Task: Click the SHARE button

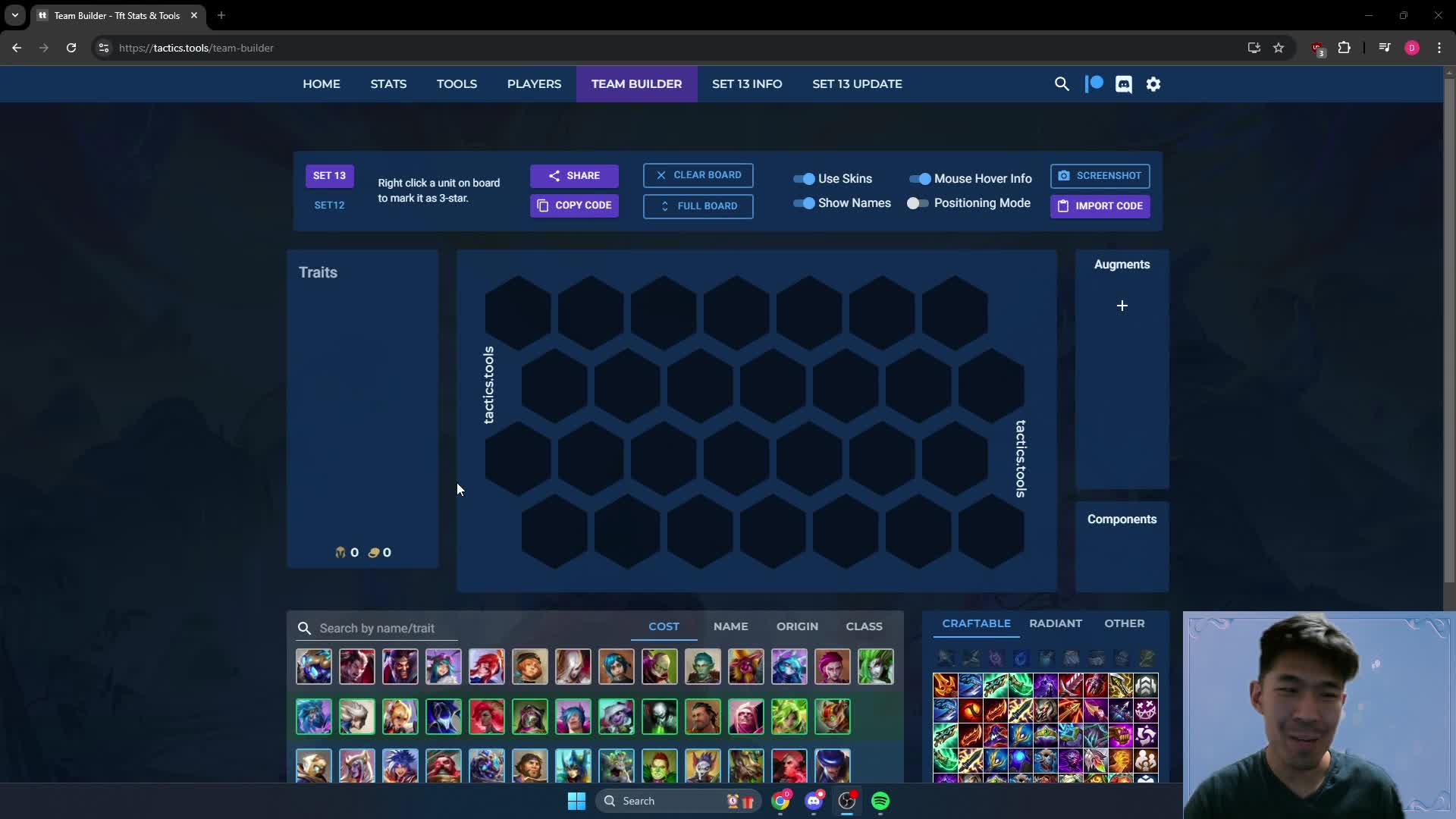Action: (574, 176)
